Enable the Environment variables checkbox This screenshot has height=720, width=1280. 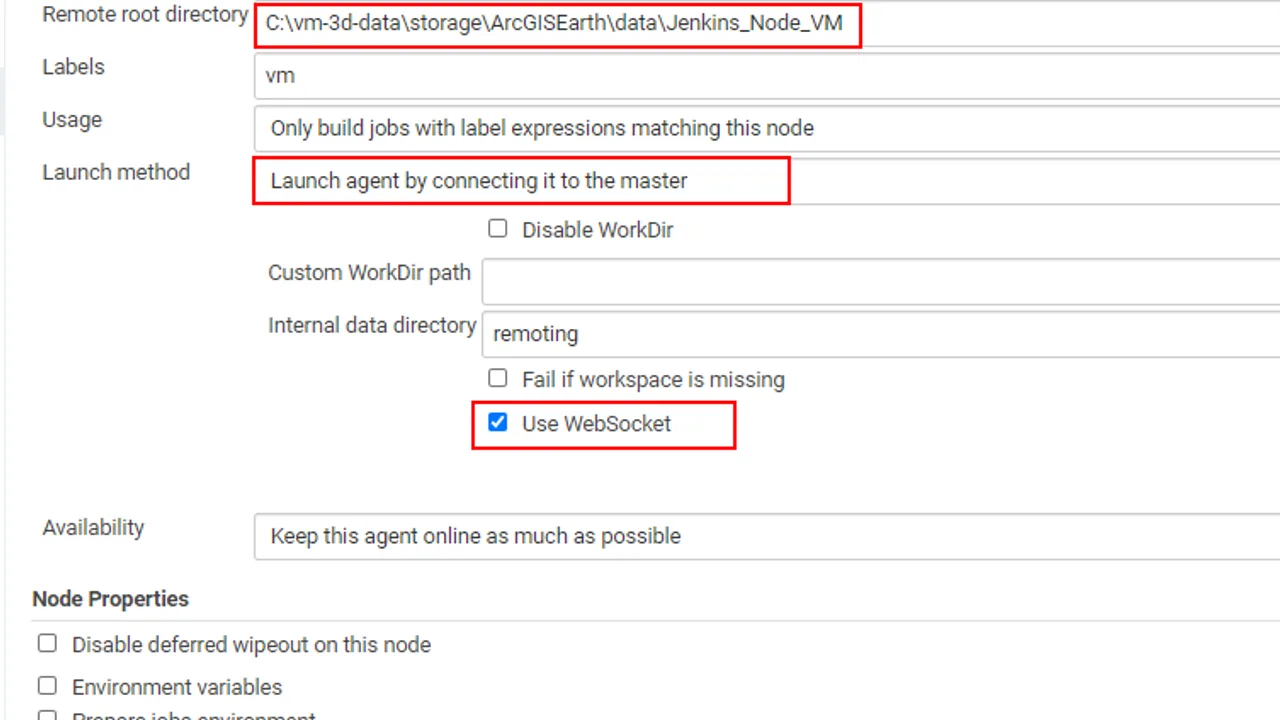click(x=47, y=686)
